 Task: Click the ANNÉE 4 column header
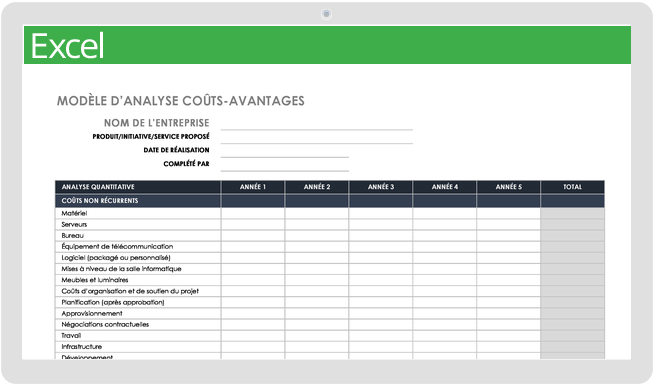445,187
